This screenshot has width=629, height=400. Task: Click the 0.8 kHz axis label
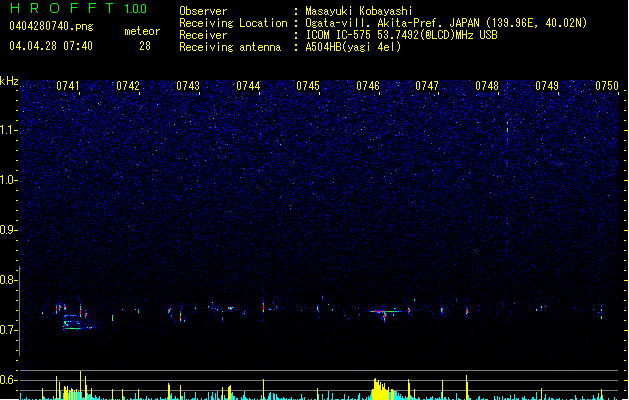pyautogui.click(x=8, y=280)
